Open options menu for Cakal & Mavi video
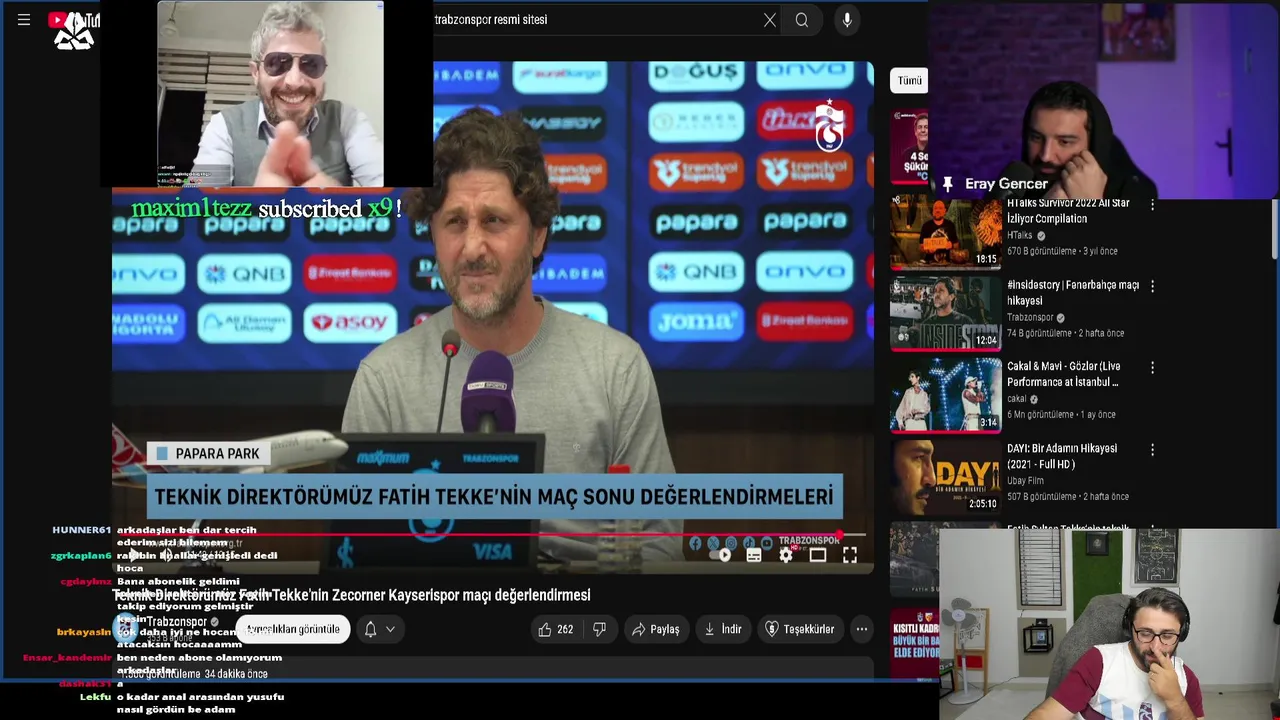This screenshot has width=1280, height=720. click(x=1152, y=368)
